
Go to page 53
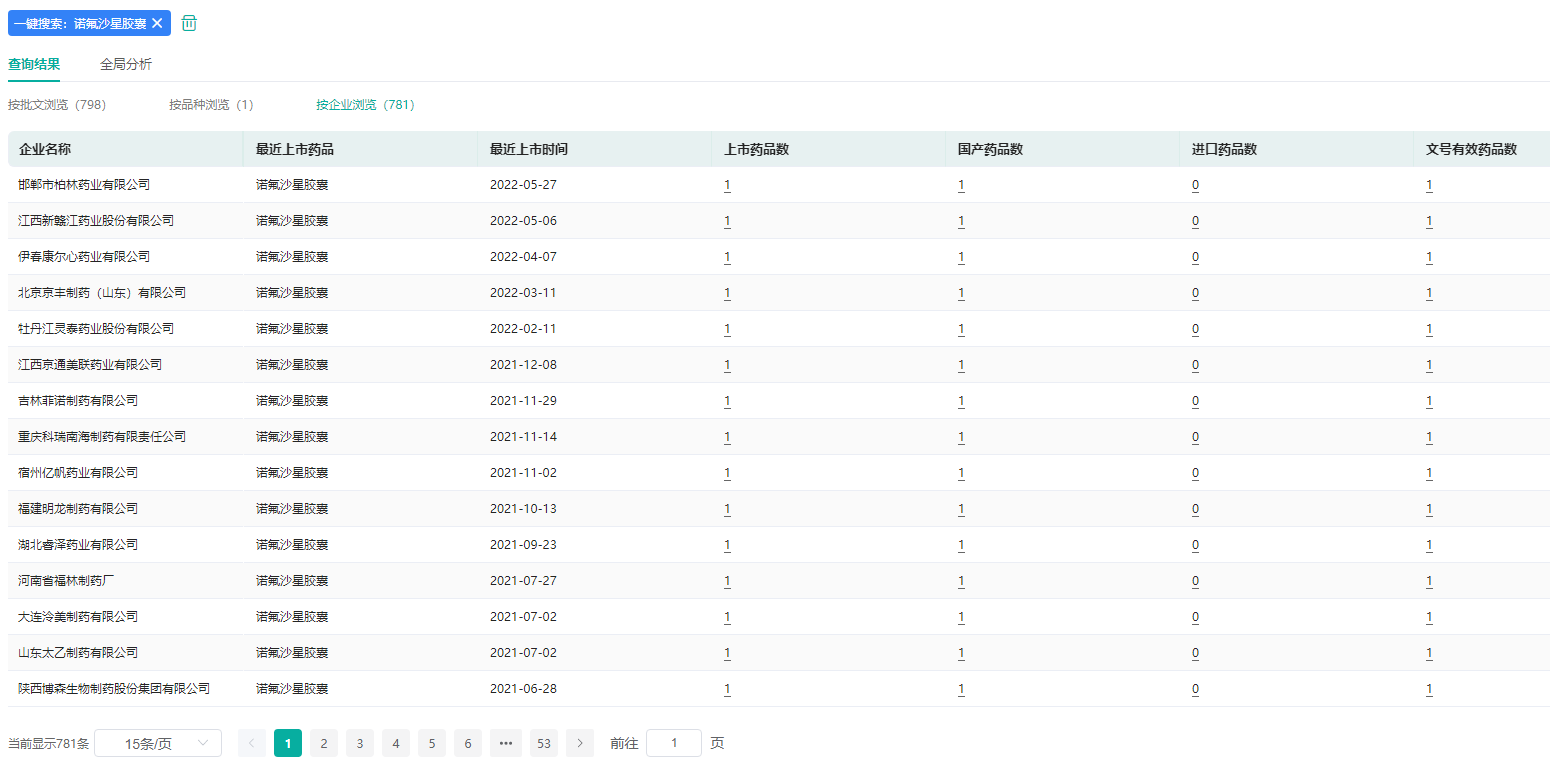544,743
